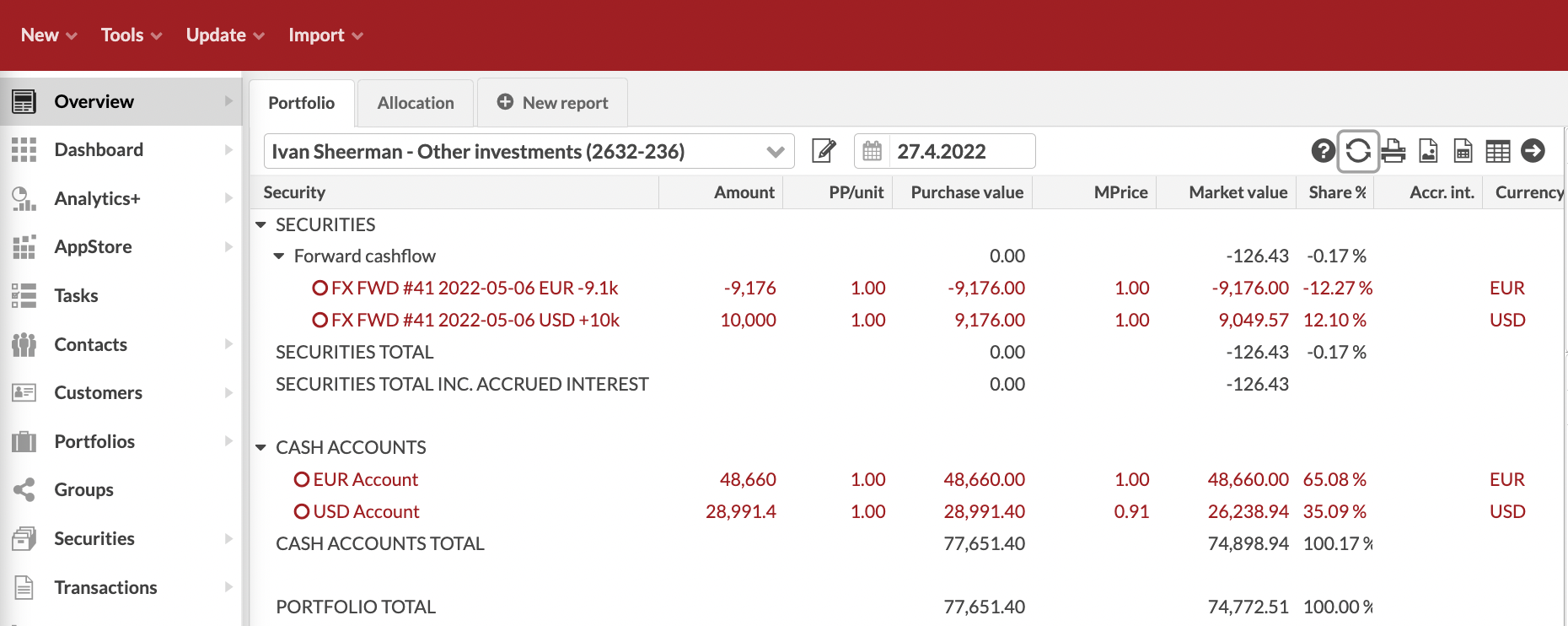This screenshot has width=1568, height=626.
Task: Click circle icon beside USD Account
Action: click(302, 511)
